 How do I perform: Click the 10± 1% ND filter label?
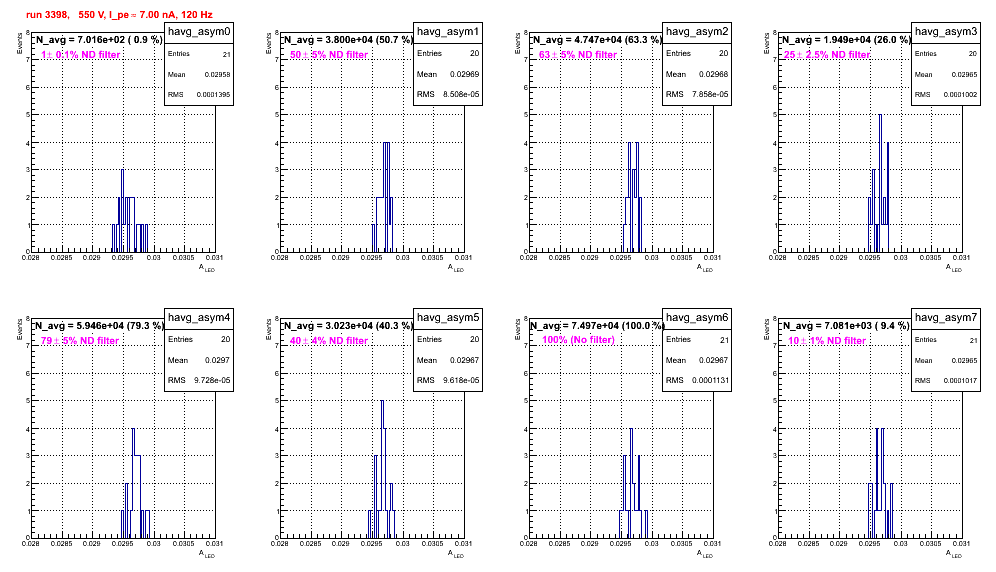(827, 341)
